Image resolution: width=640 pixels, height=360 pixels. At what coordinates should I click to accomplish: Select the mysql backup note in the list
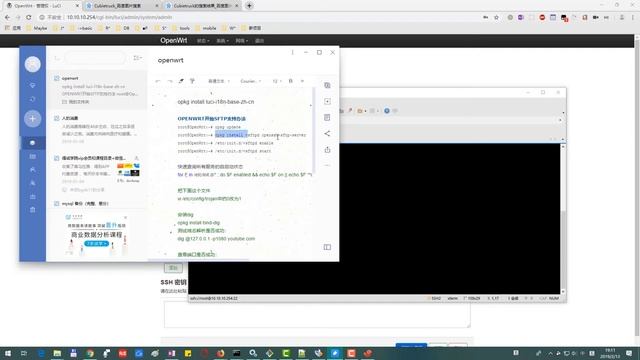point(97,204)
